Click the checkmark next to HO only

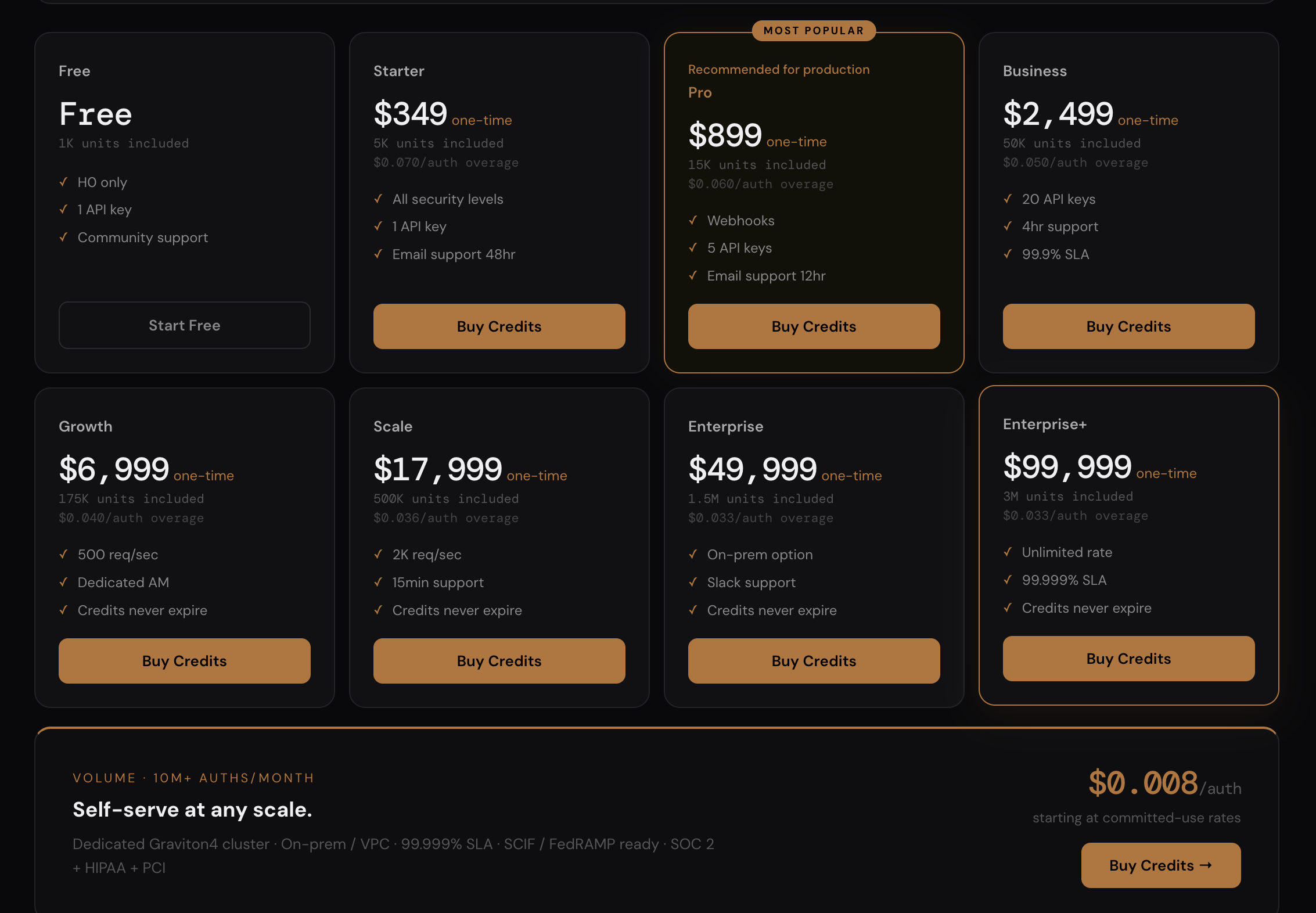(63, 182)
